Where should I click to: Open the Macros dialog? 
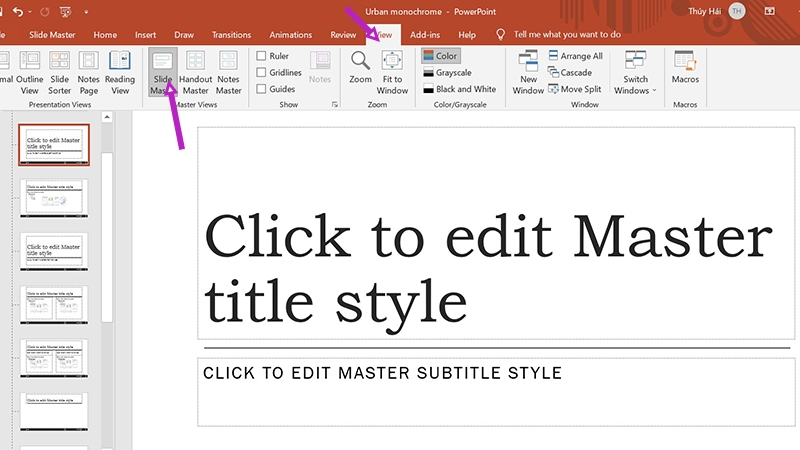[685, 67]
